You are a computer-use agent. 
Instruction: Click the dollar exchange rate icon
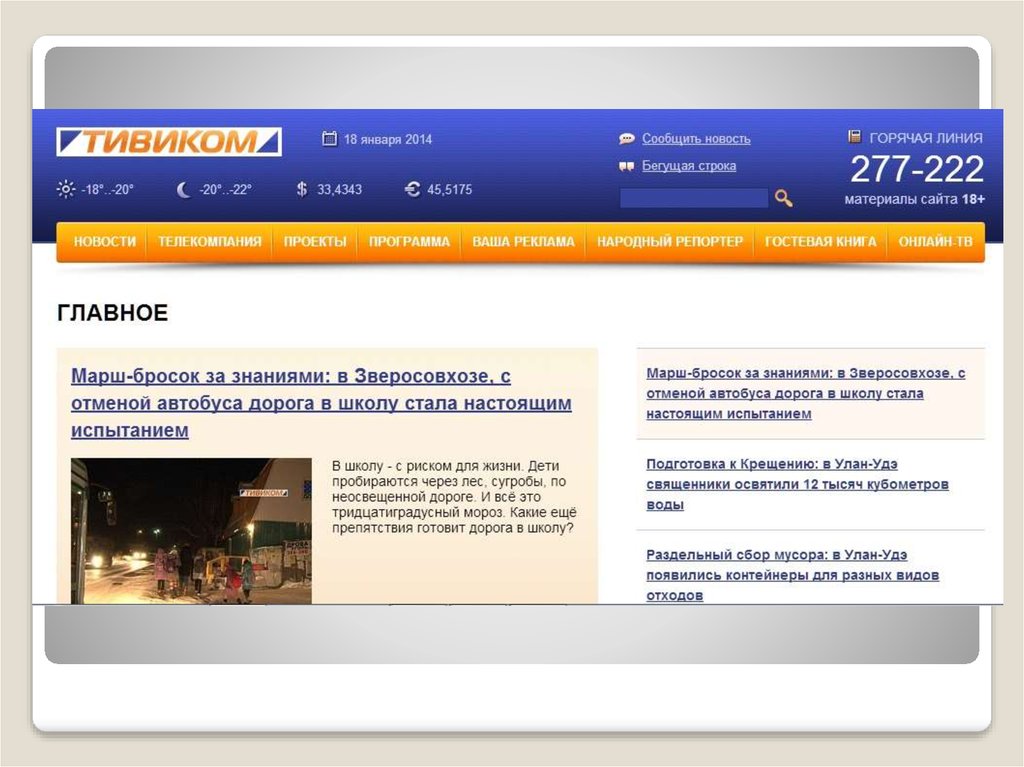tap(302, 189)
